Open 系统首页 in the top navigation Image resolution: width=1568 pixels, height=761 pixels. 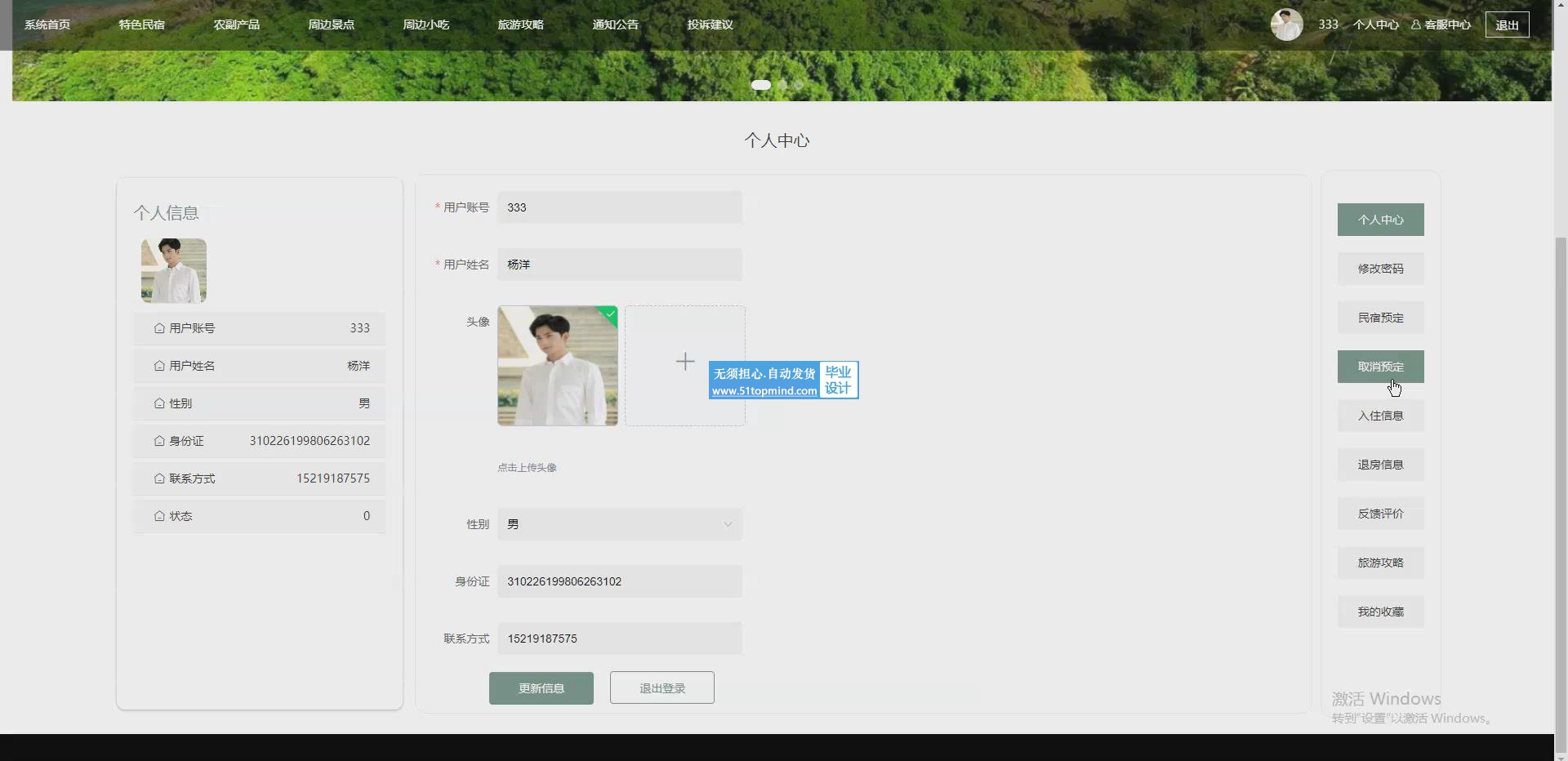point(47,24)
